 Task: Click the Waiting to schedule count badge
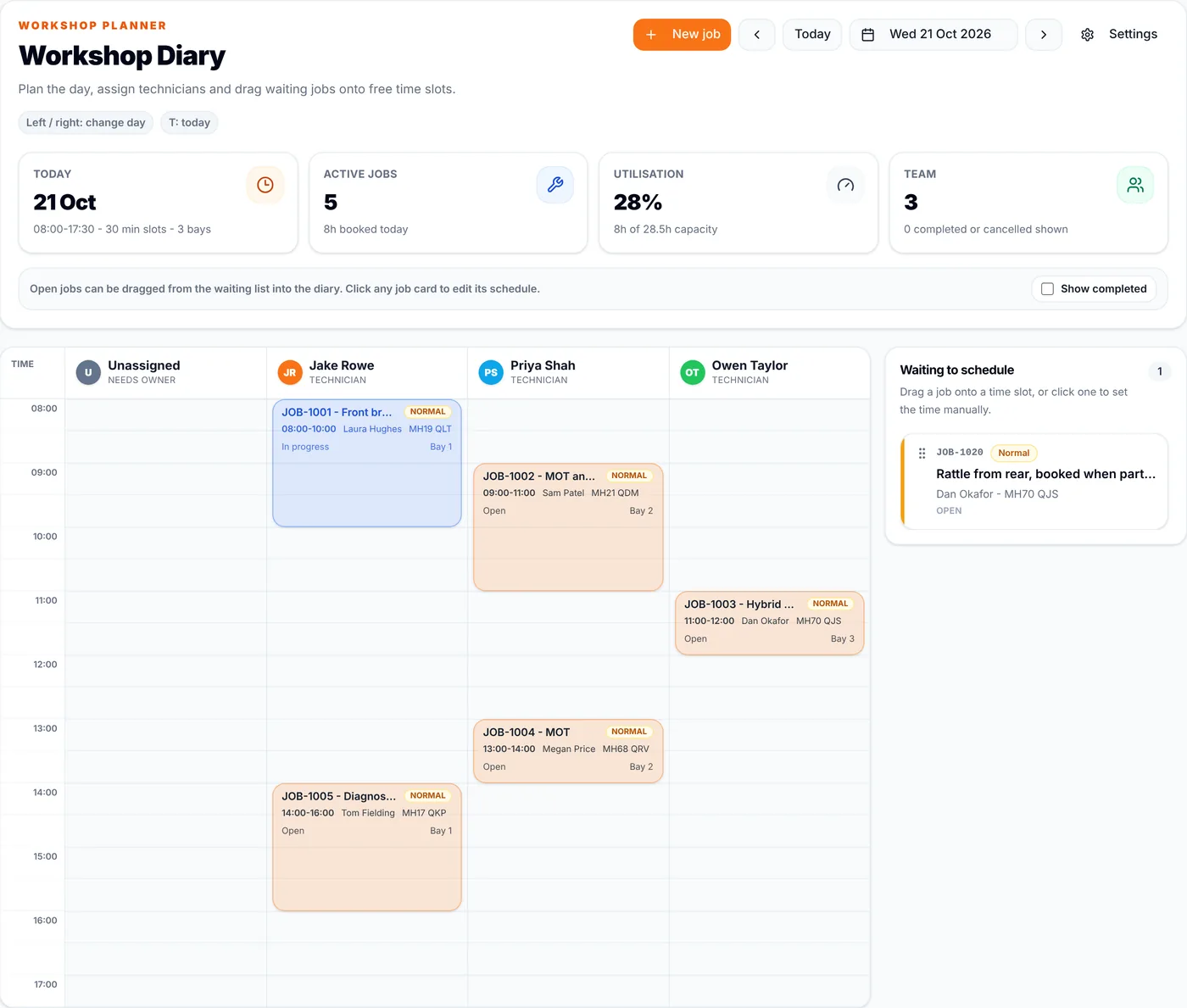click(1160, 371)
